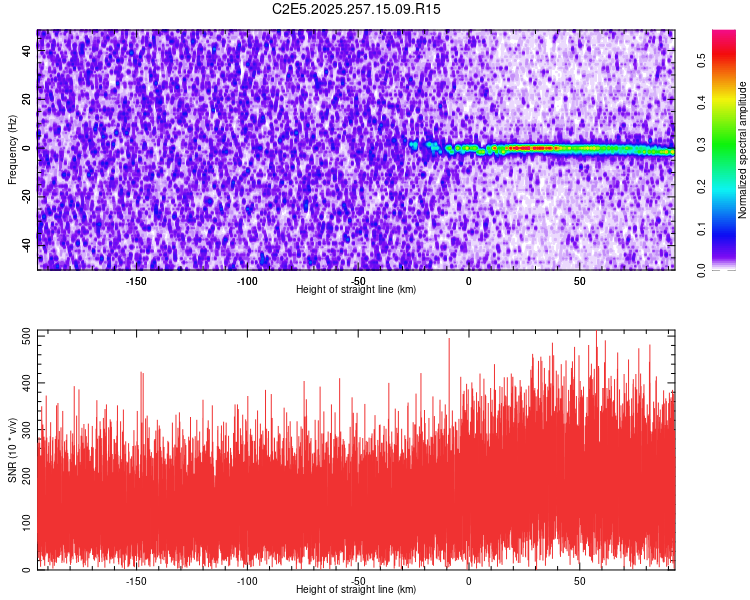Click the spectrogram's 'Height of straight line' x-axis label
Viewport: 750px width, 600px height.
tap(356, 289)
